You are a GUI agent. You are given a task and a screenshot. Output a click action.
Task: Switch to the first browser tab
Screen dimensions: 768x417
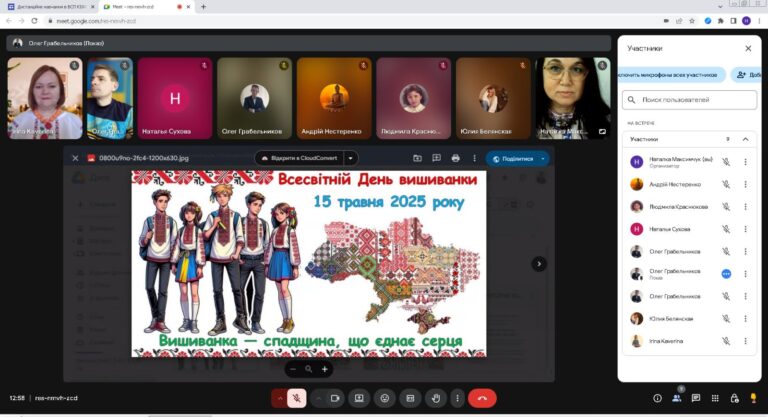(x=50, y=7)
